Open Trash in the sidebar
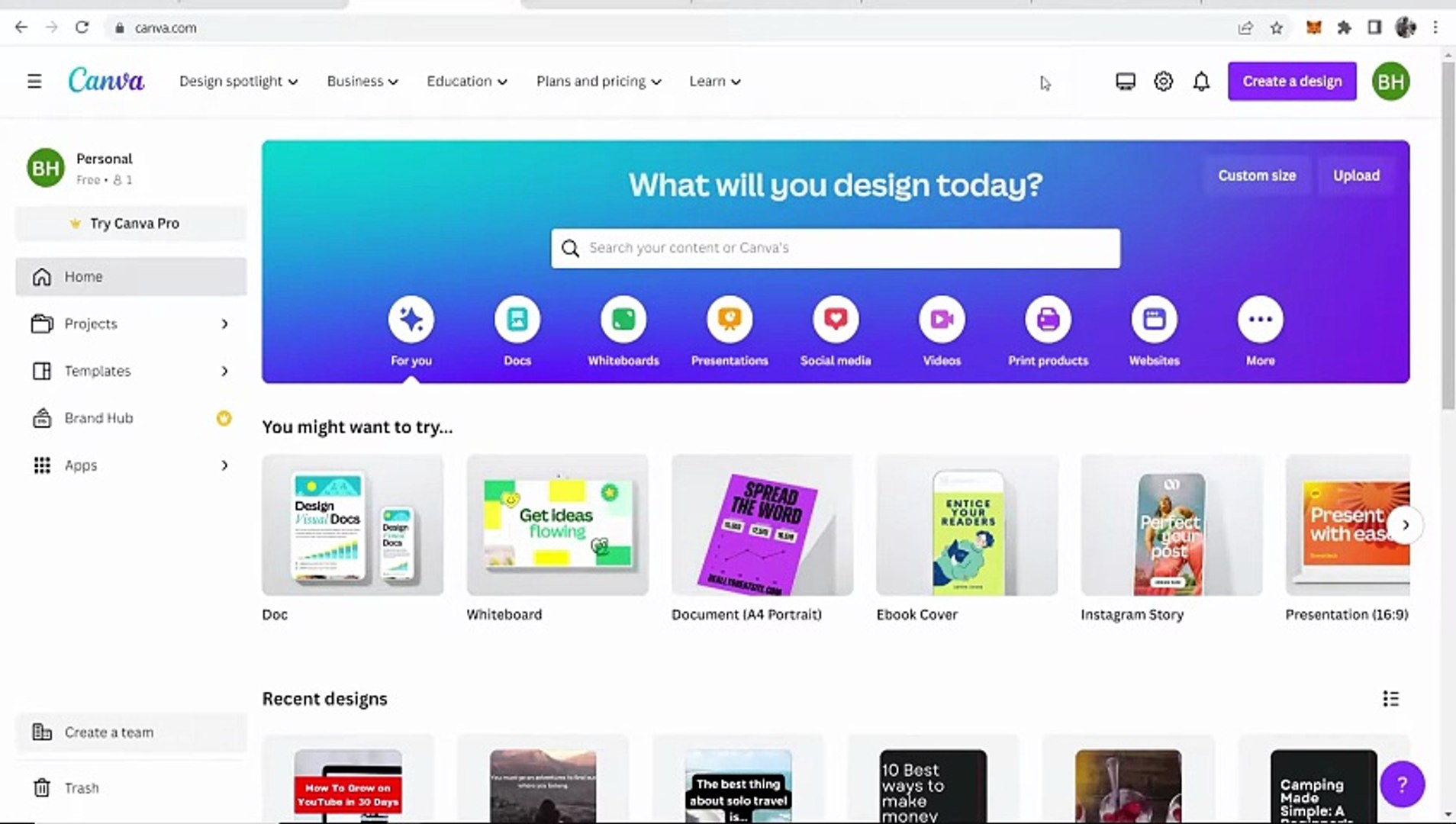1456x824 pixels. click(82, 787)
